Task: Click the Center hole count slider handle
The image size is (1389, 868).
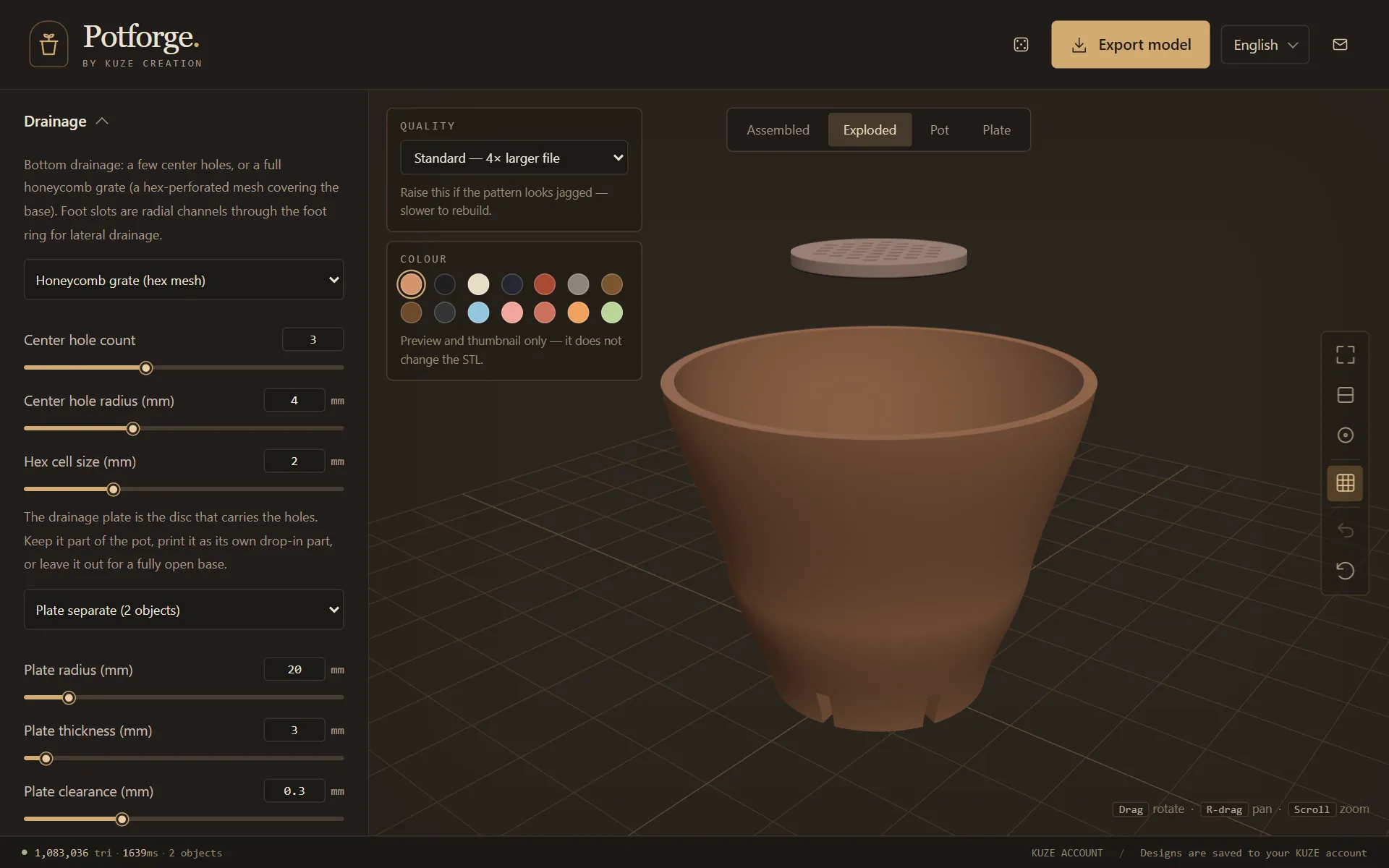Action: tap(146, 368)
